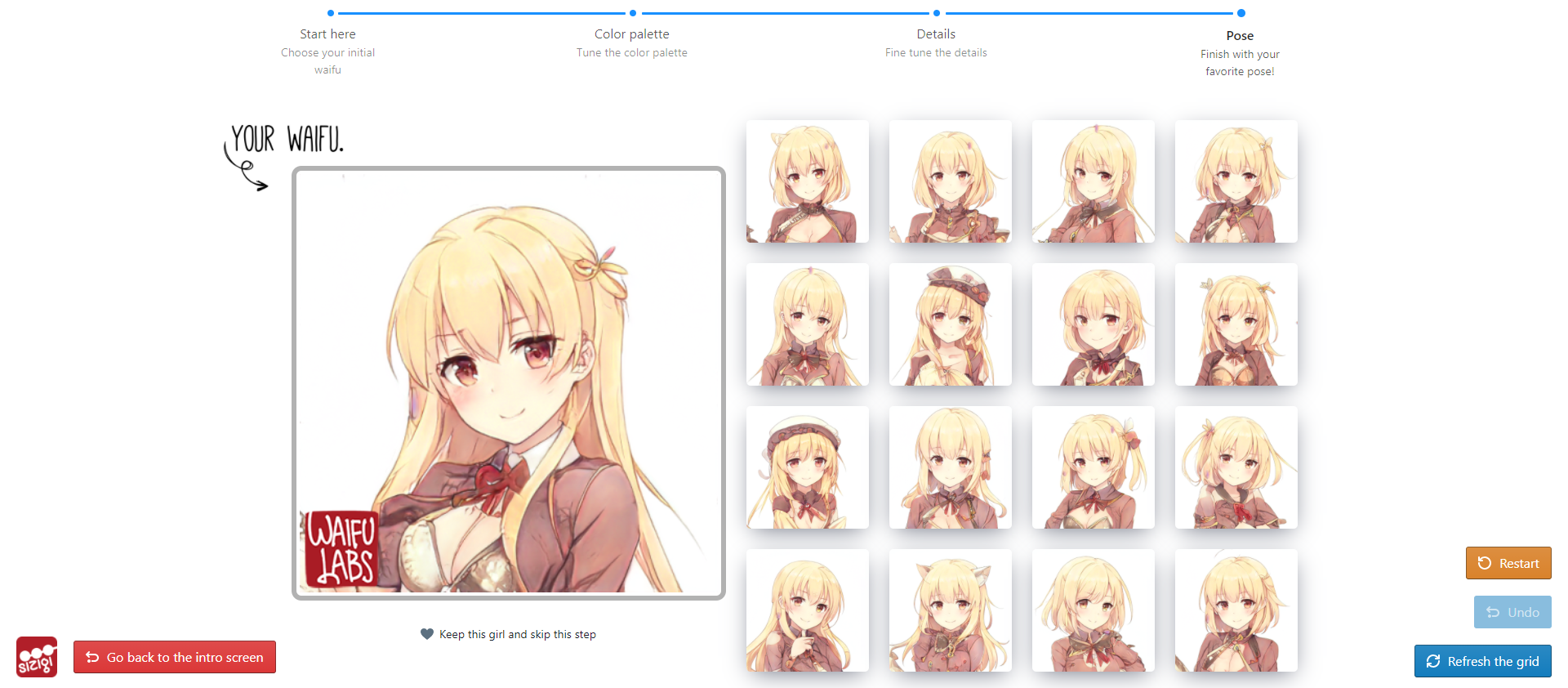Choose the third pose in the bottom row
This screenshot has height=688, width=1568.
pos(1094,610)
